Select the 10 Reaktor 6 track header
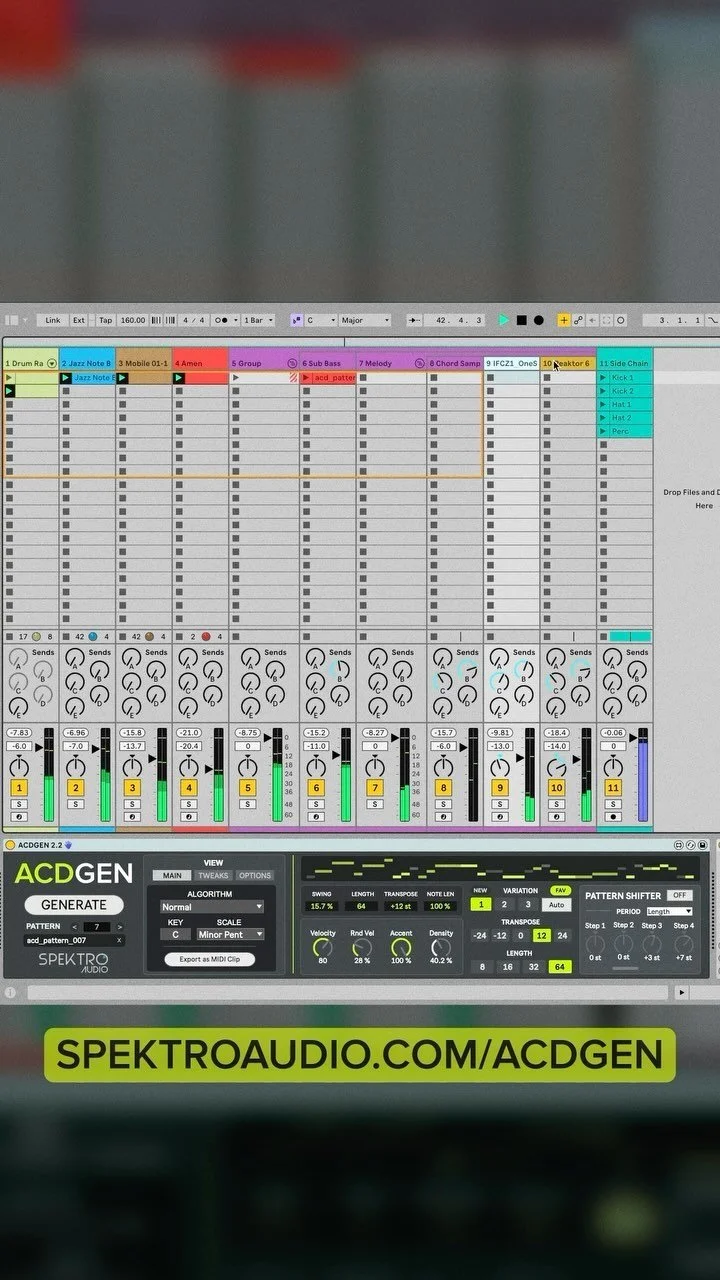 coord(568,363)
